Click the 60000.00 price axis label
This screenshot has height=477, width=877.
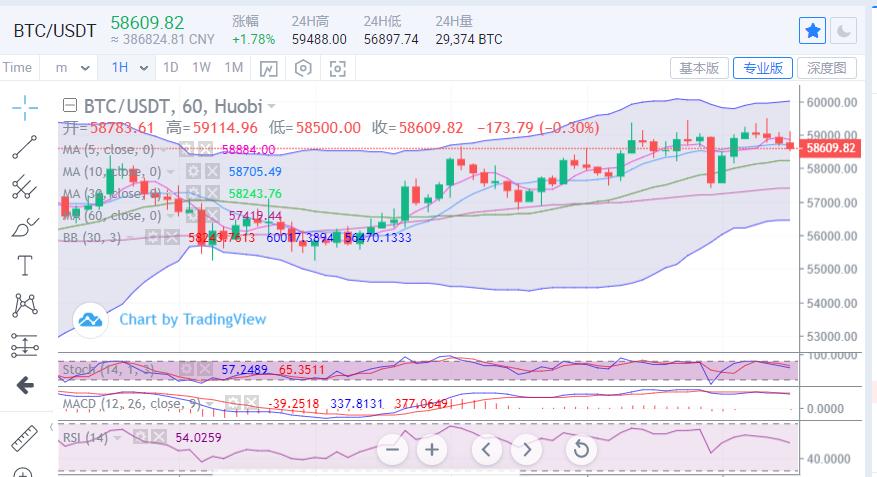pos(832,102)
